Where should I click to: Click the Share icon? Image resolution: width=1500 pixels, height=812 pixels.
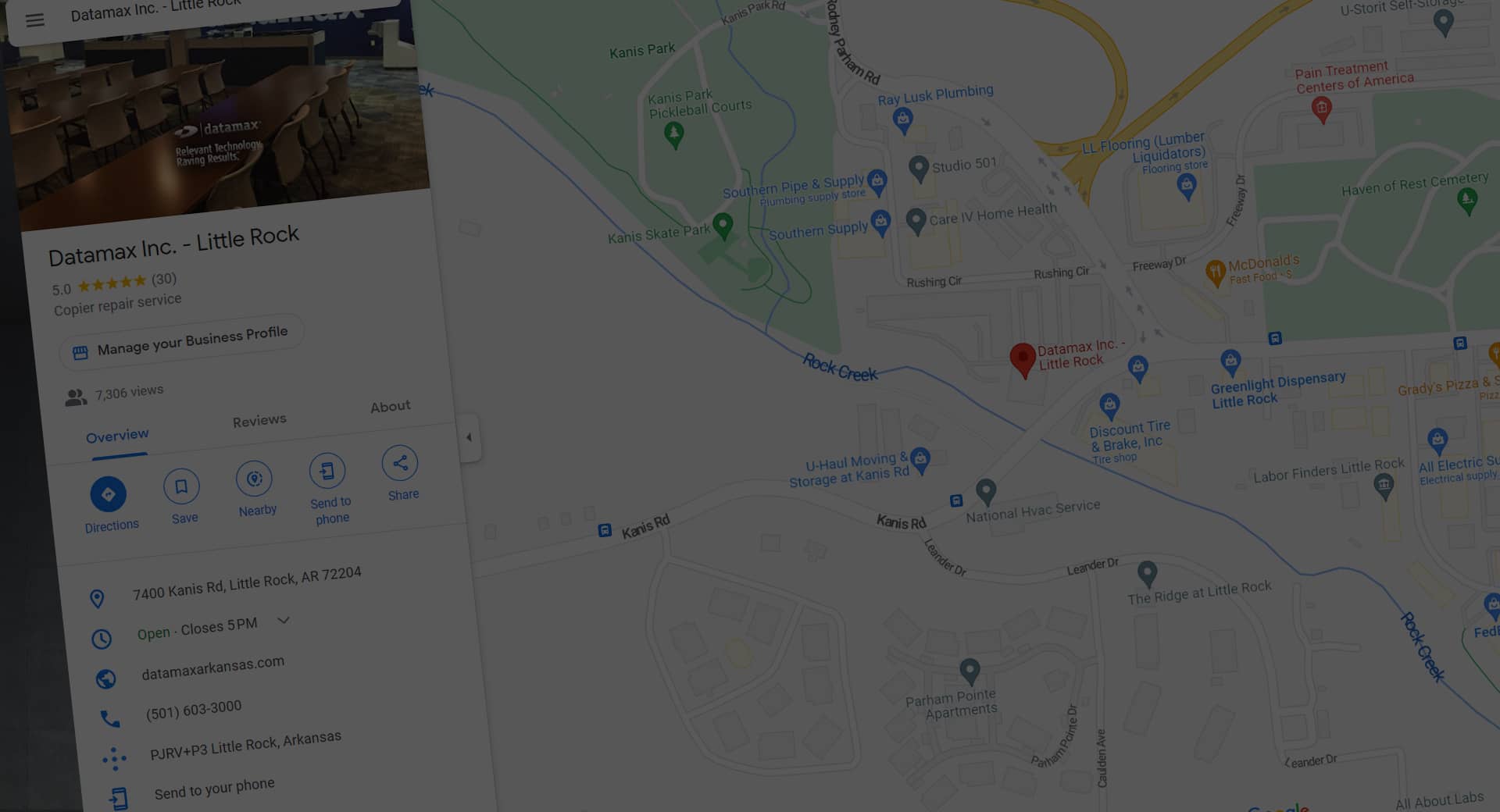pyautogui.click(x=400, y=463)
